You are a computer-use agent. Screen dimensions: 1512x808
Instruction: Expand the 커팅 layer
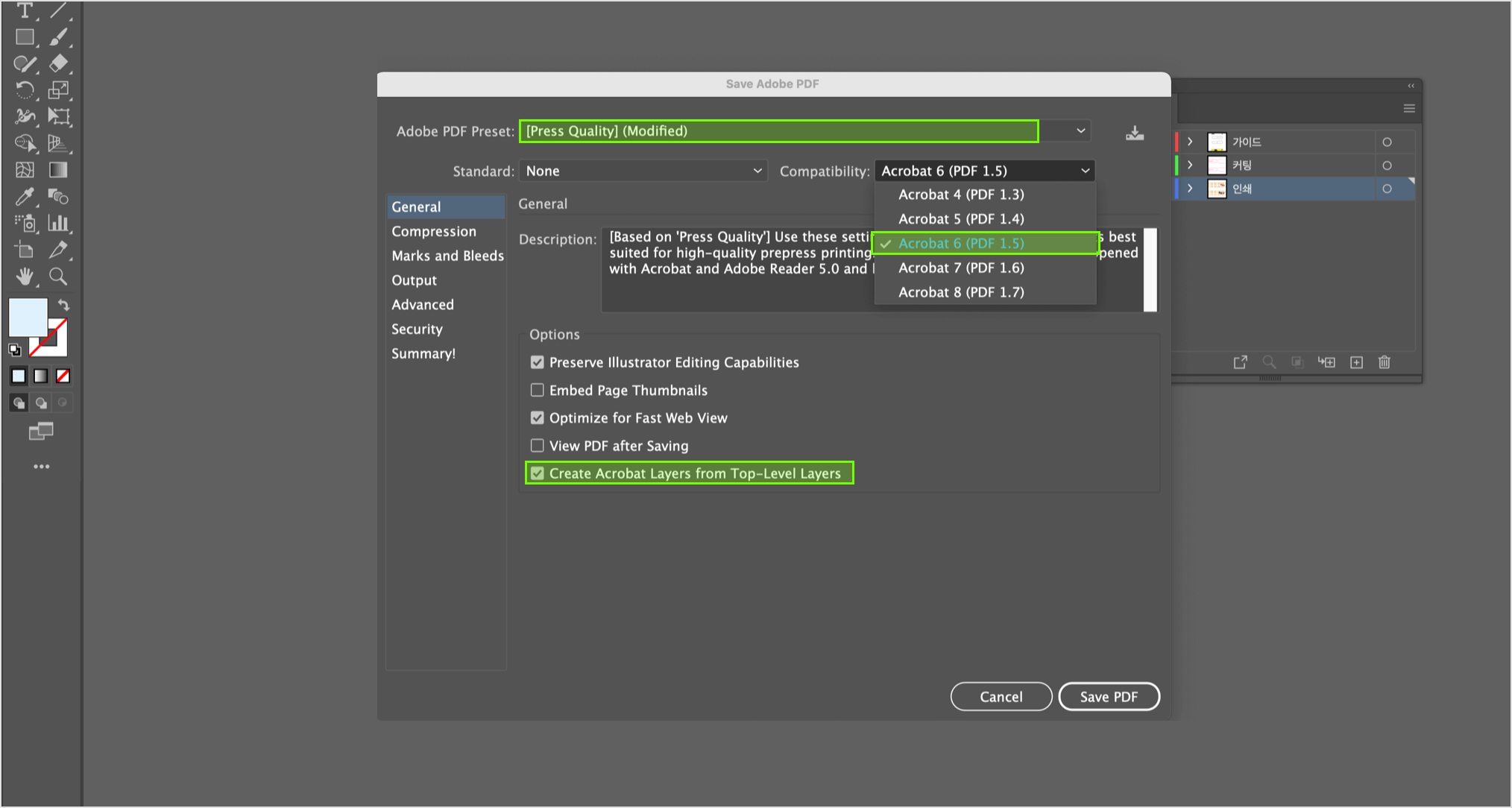point(1190,165)
